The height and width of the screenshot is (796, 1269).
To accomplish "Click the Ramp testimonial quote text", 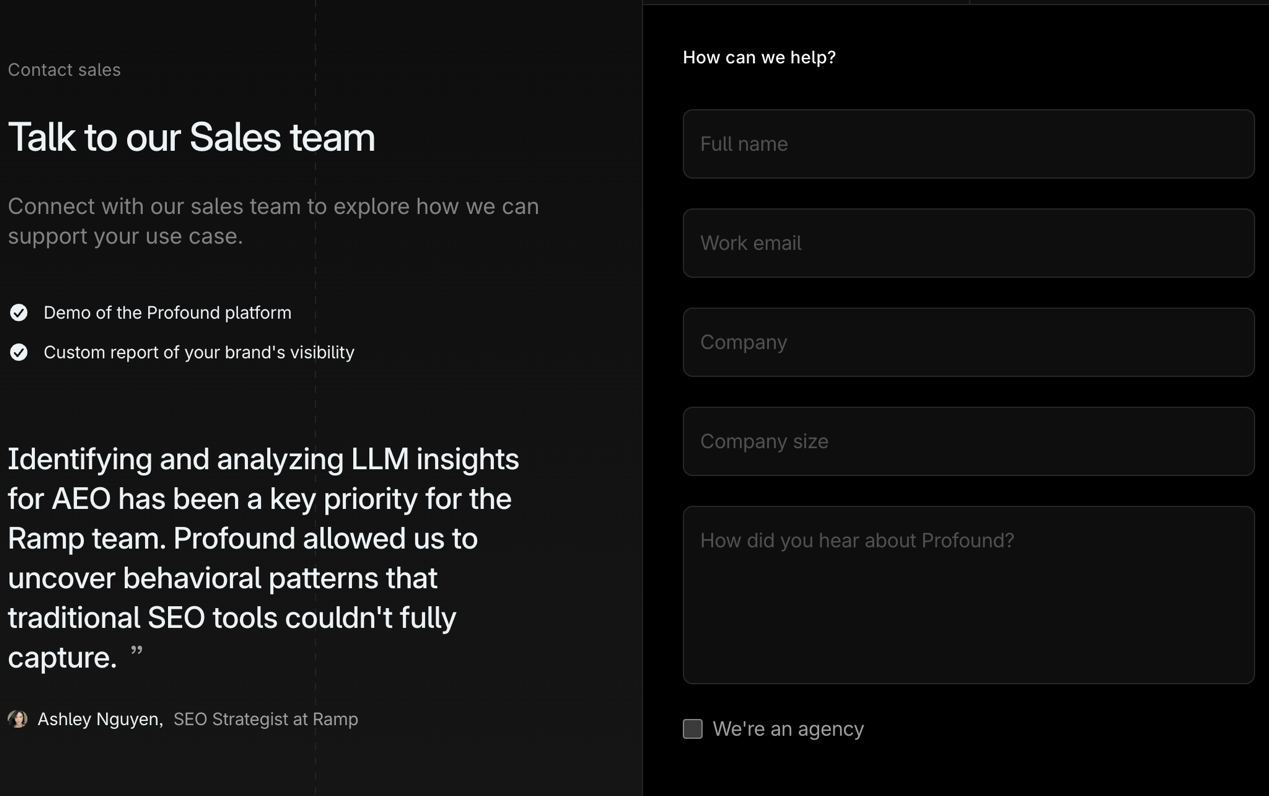I will [x=263, y=558].
